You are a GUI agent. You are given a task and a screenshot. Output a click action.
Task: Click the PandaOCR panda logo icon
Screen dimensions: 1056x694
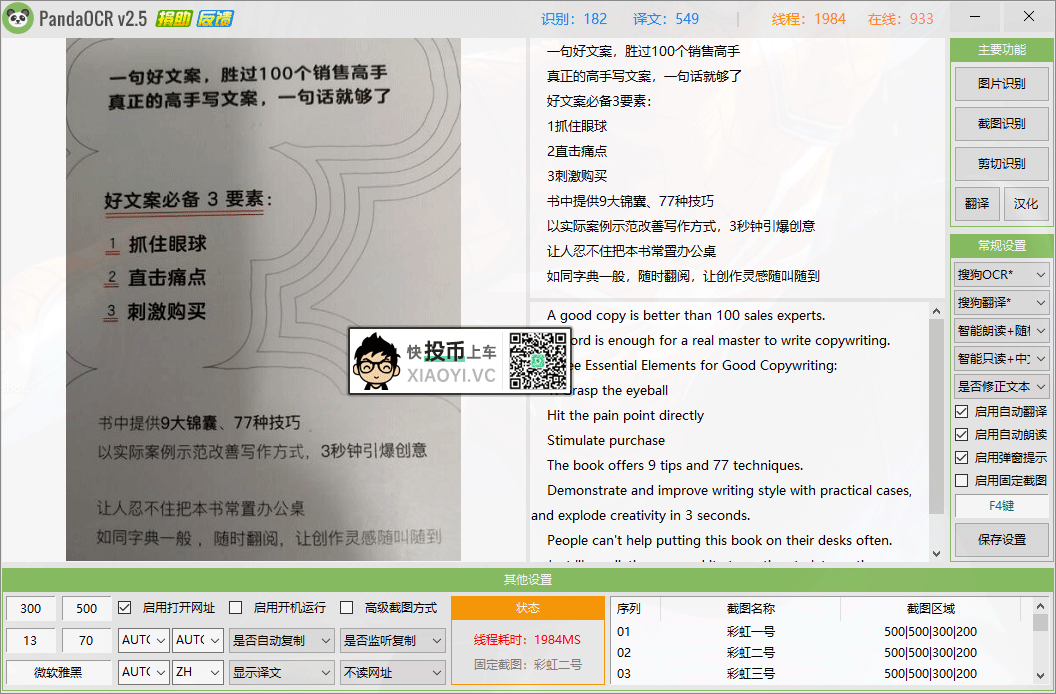click(x=18, y=18)
